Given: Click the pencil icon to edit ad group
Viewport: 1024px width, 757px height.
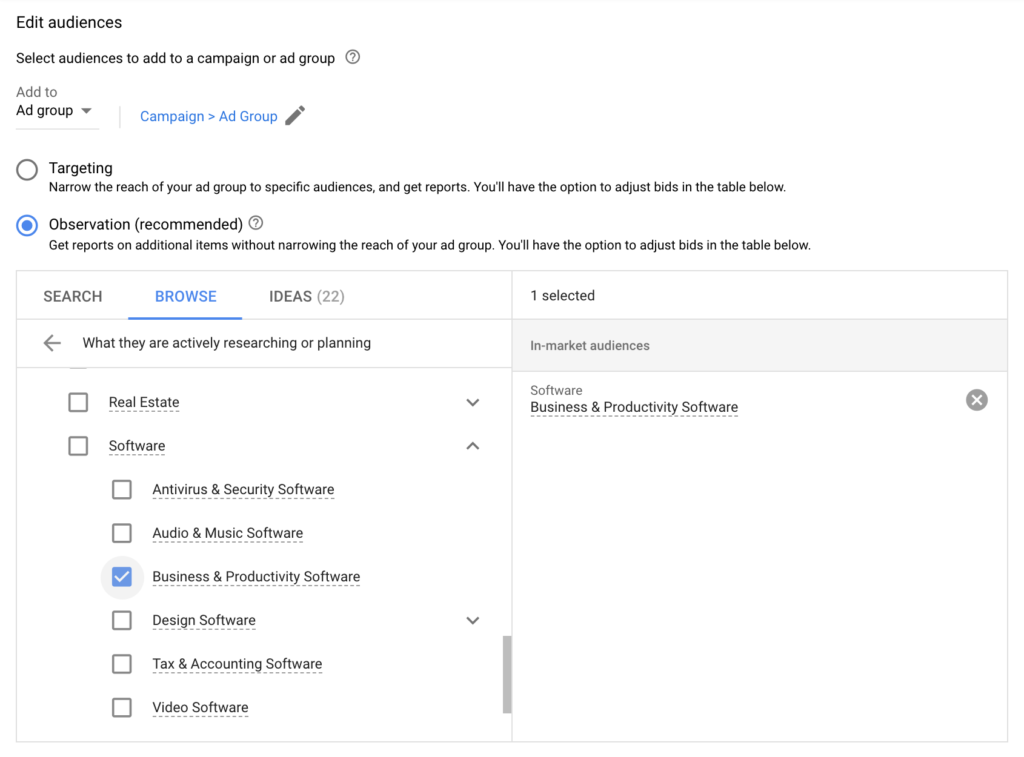Looking at the screenshot, I should click(295, 116).
